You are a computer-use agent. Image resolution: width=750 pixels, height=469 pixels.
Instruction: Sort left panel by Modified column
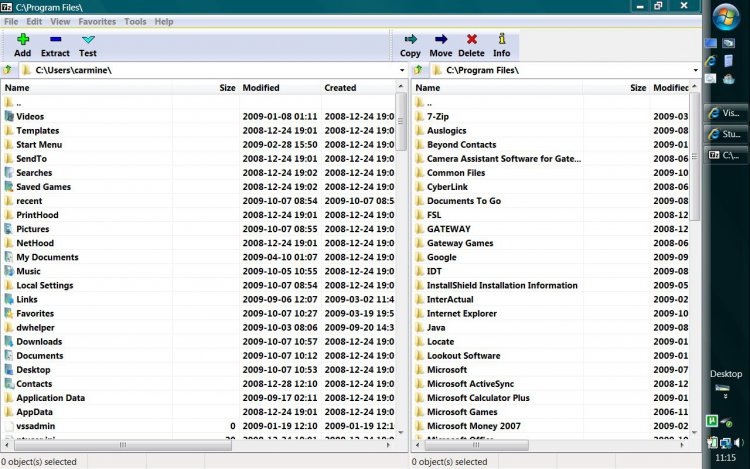click(280, 87)
